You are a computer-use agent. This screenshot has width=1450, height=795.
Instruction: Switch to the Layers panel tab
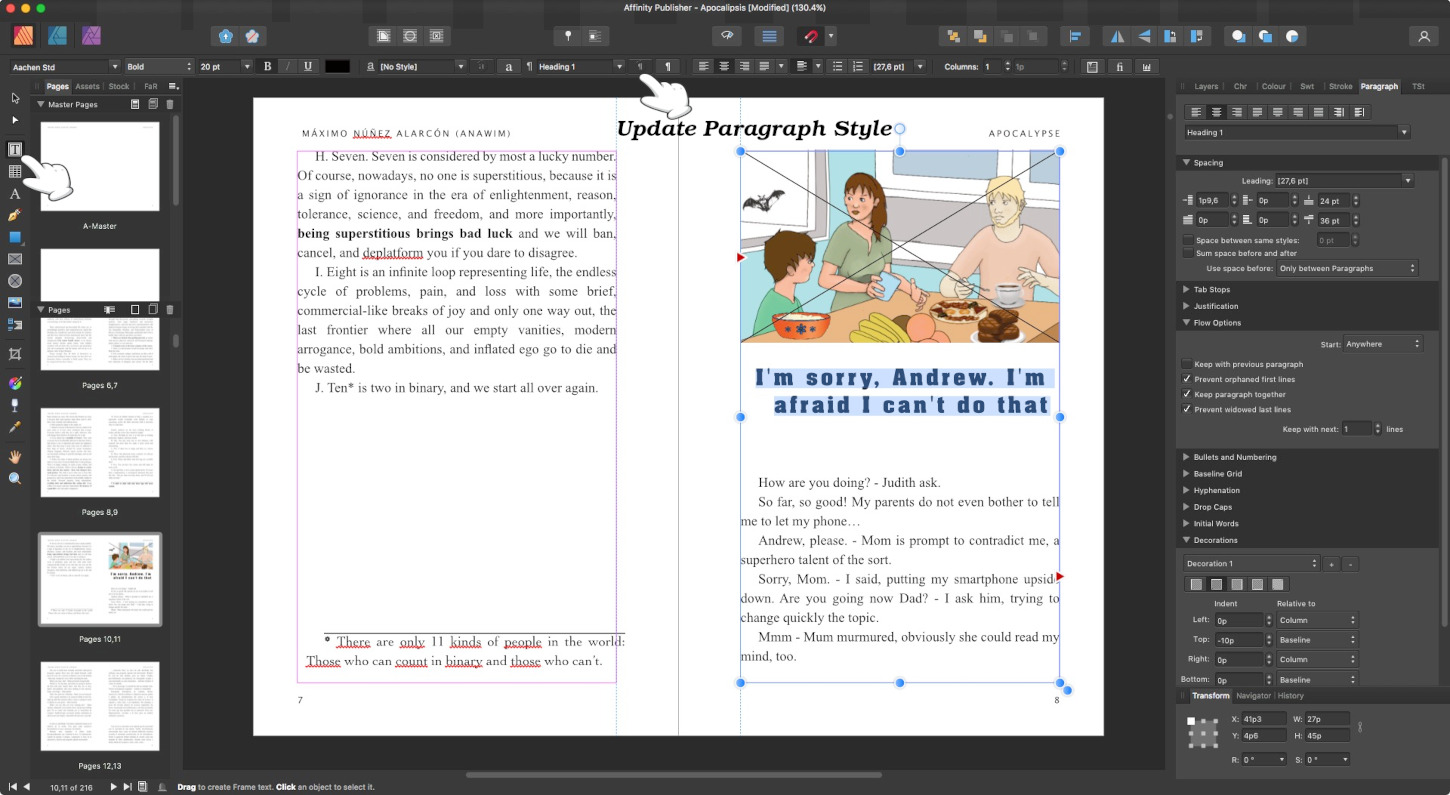pyautogui.click(x=1206, y=87)
